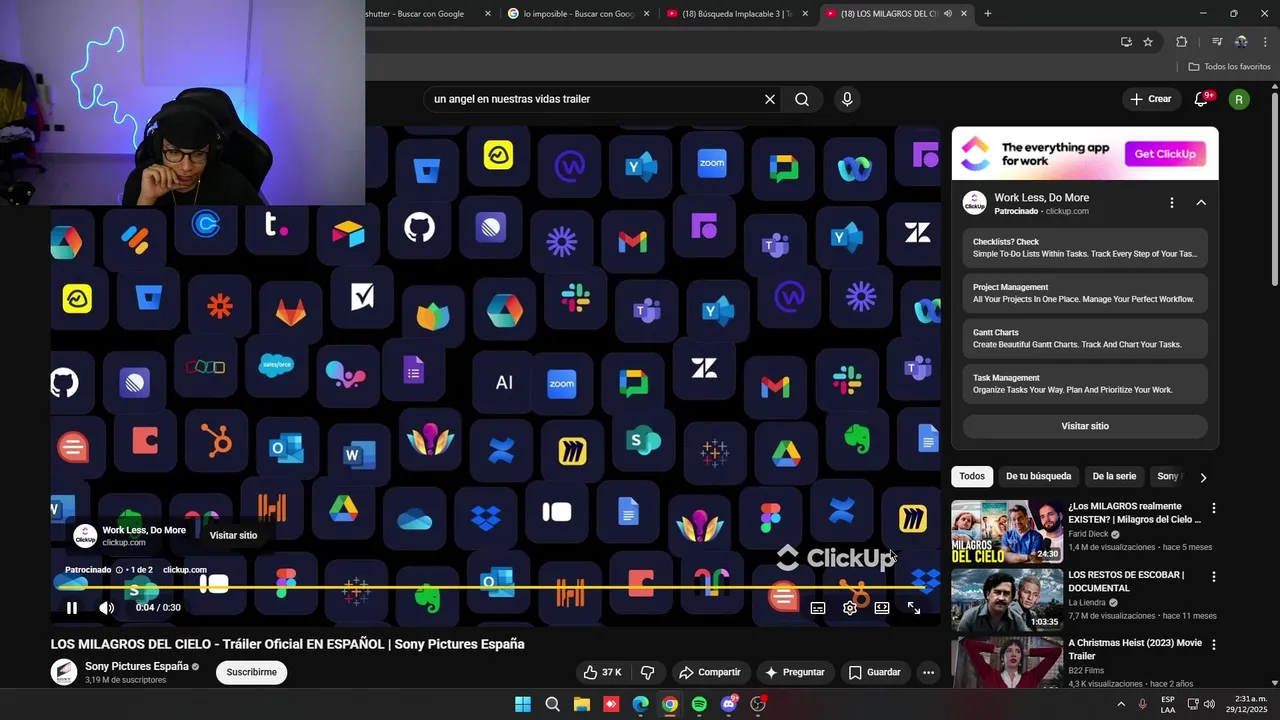Dislike the video with thumbs down
1280x720 pixels.
pyautogui.click(x=647, y=672)
